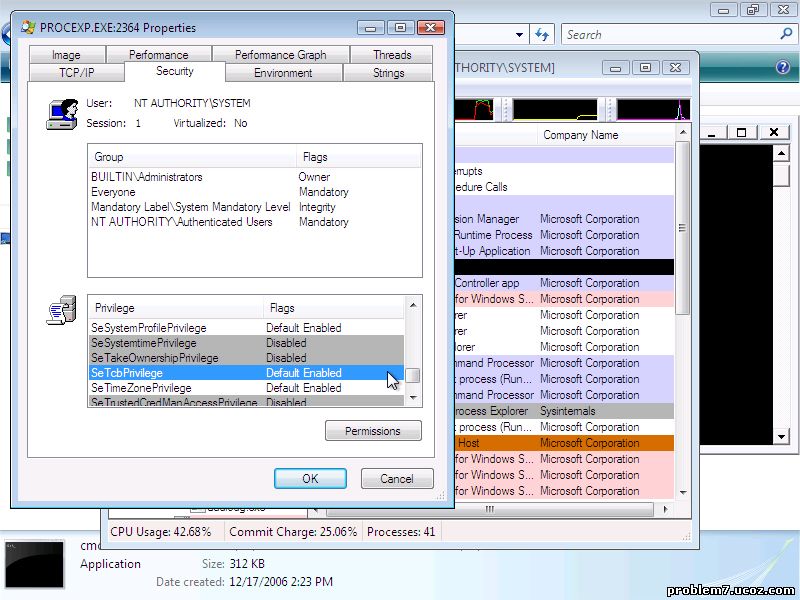This screenshot has width=800, height=600.
Task: Sort privileges by the Privilege column header
Action: [x=175, y=308]
